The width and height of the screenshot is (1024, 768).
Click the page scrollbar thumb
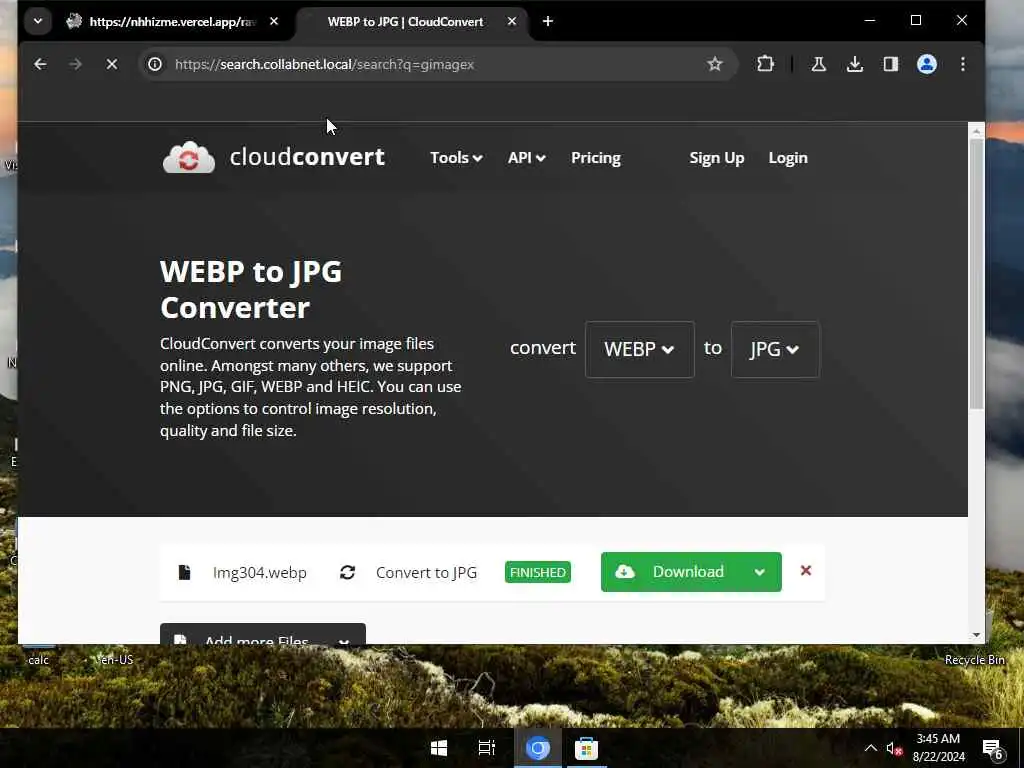tap(976, 274)
